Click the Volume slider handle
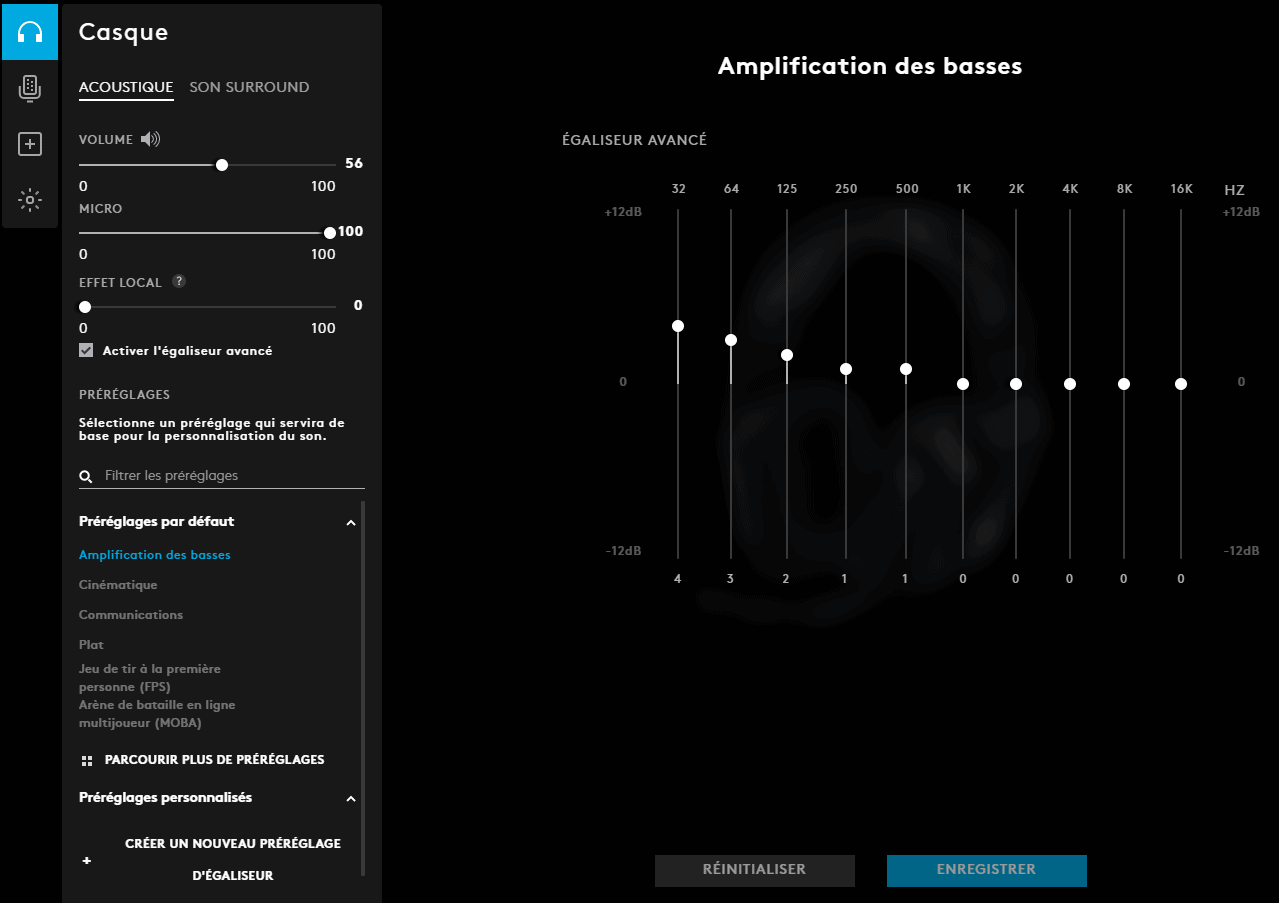 (x=222, y=165)
